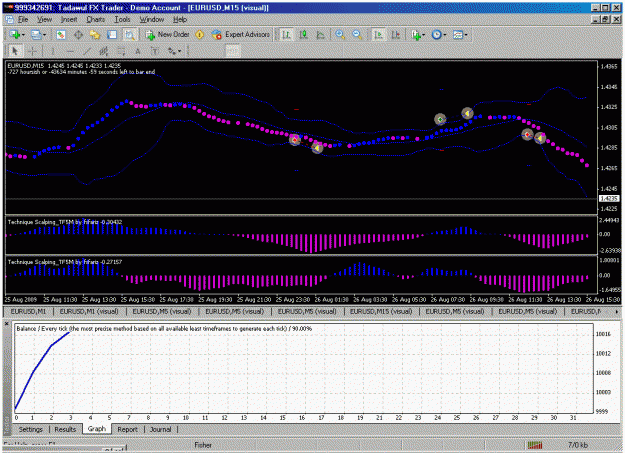This screenshot has height=453, width=625.
Task: Click the connection status bars icon
Action: point(535,445)
